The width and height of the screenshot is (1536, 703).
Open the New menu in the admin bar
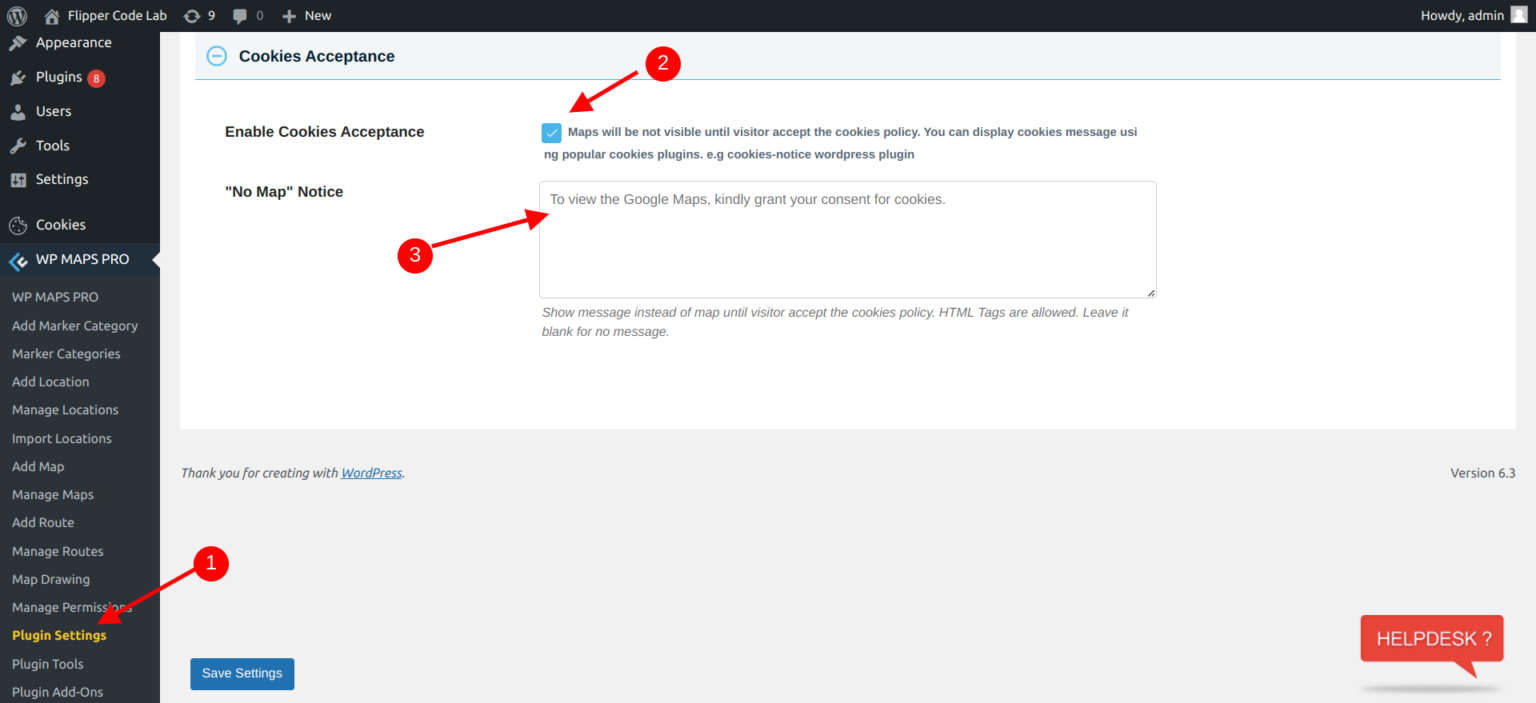click(x=305, y=15)
